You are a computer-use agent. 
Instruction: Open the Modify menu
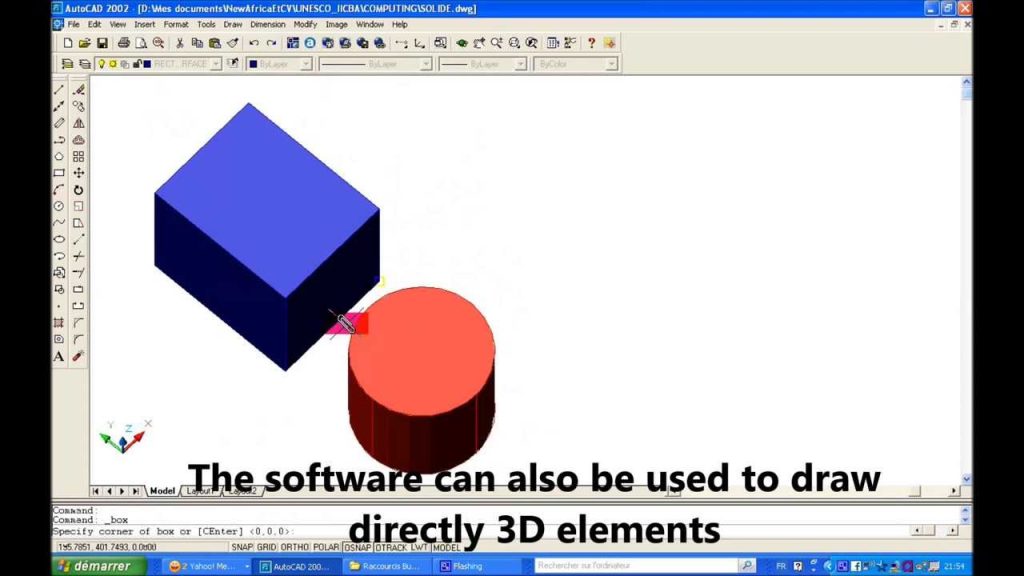[x=305, y=24]
